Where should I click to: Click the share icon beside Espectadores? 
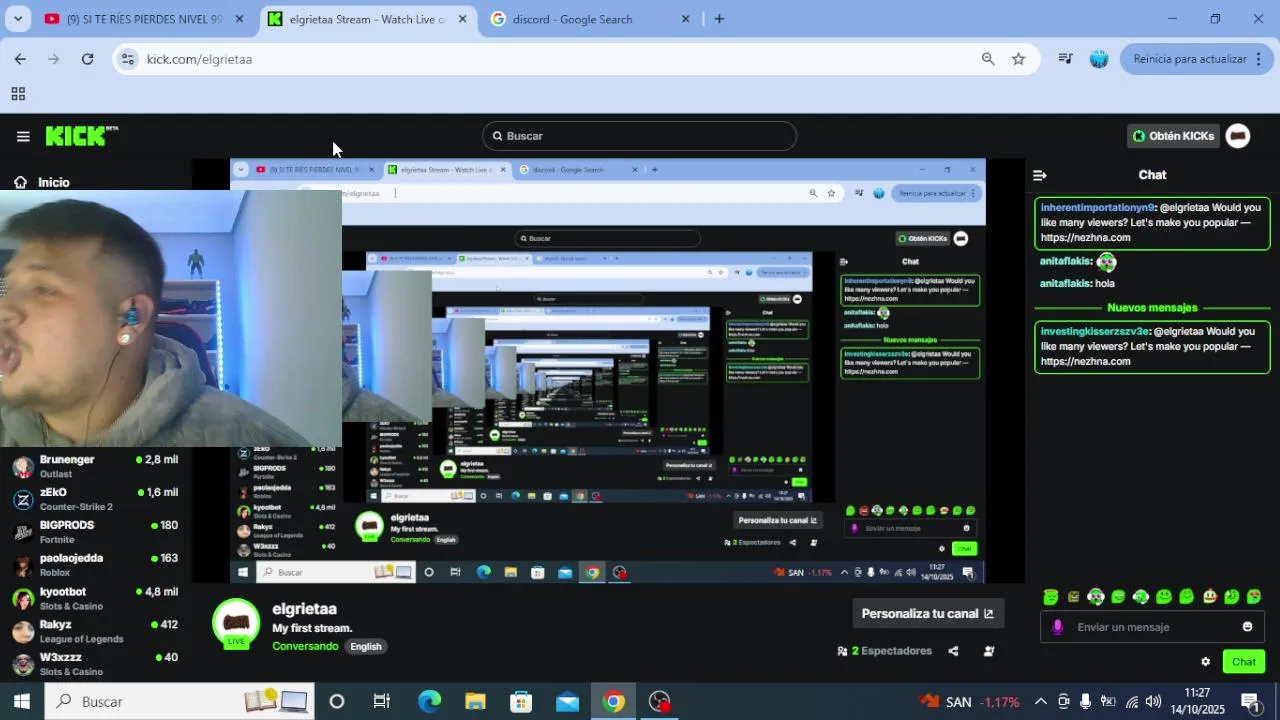[x=953, y=651]
